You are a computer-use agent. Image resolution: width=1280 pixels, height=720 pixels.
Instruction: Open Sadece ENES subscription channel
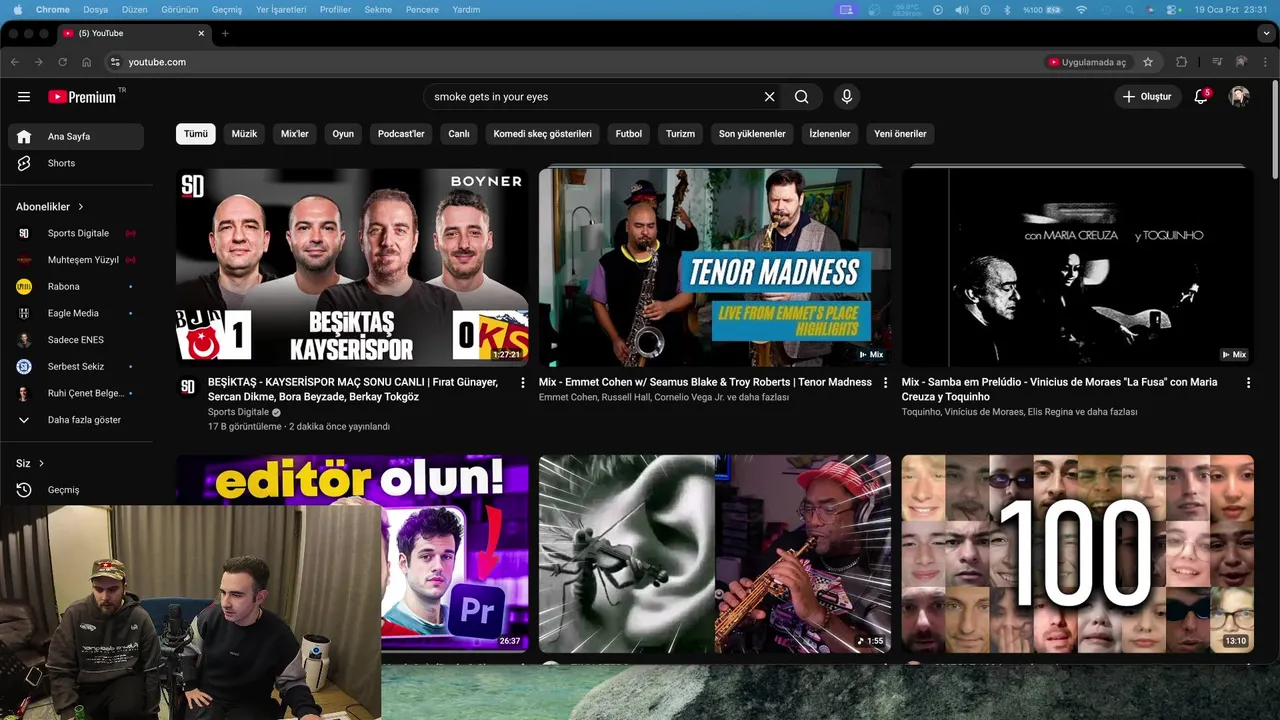[76, 340]
